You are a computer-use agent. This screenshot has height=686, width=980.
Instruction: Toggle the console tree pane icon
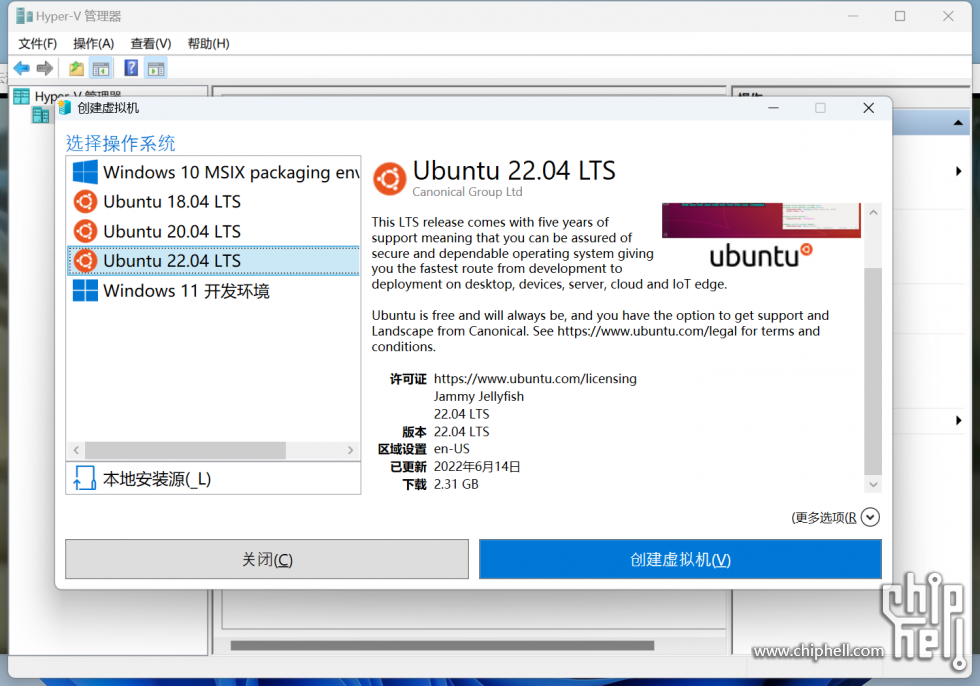[x=101, y=68]
